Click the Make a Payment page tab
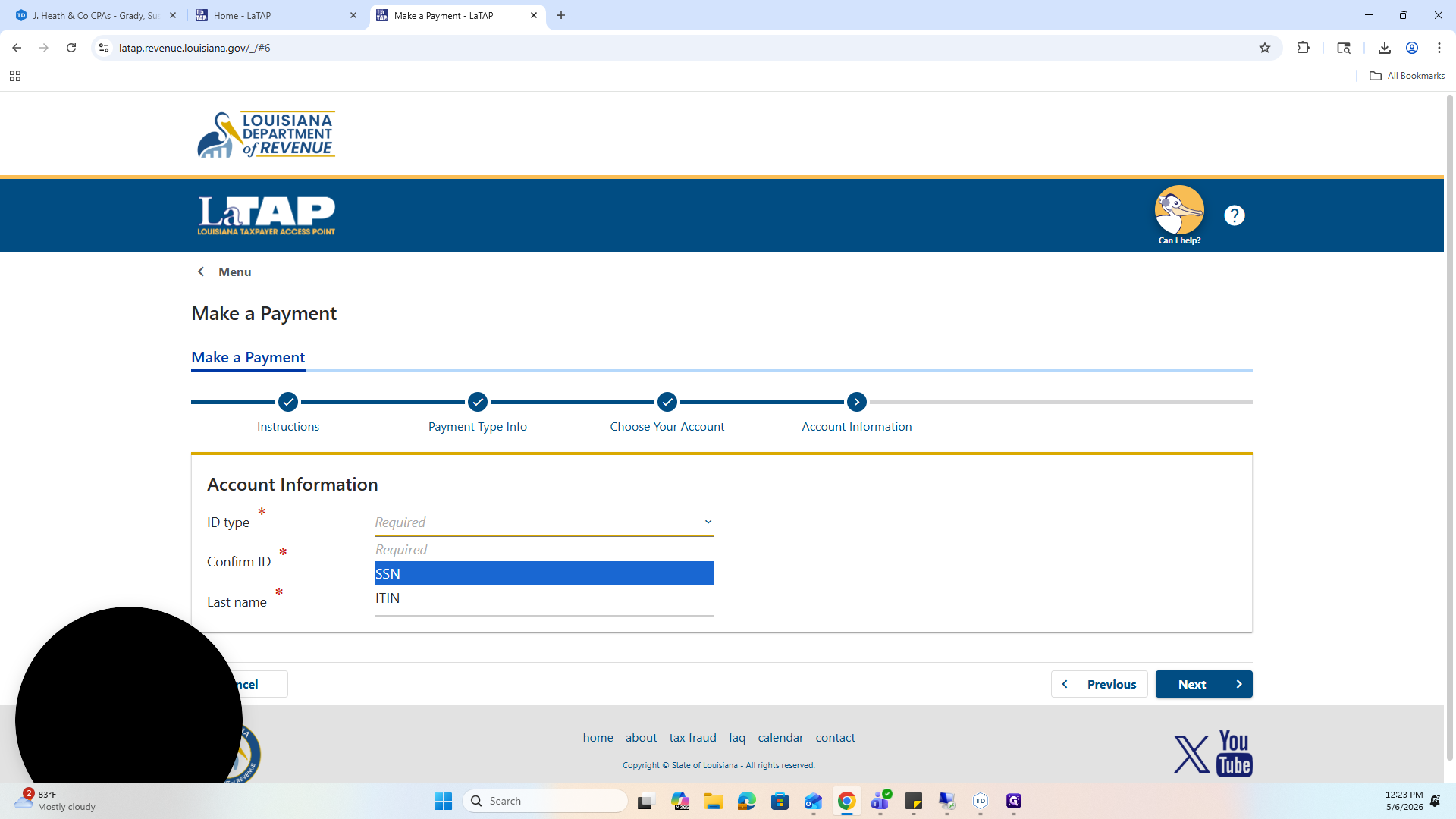Image resolution: width=1456 pixels, height=819 pixels. click(x=248, y=357)
